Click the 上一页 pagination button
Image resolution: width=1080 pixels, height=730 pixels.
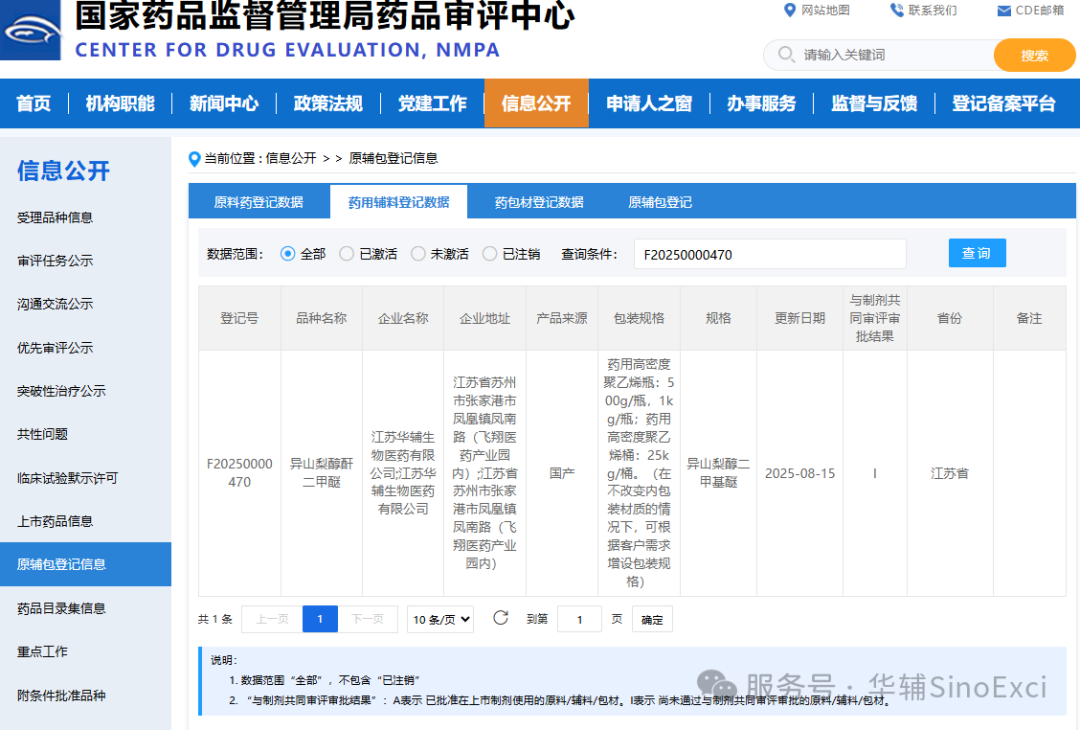[x=272, y=619]
